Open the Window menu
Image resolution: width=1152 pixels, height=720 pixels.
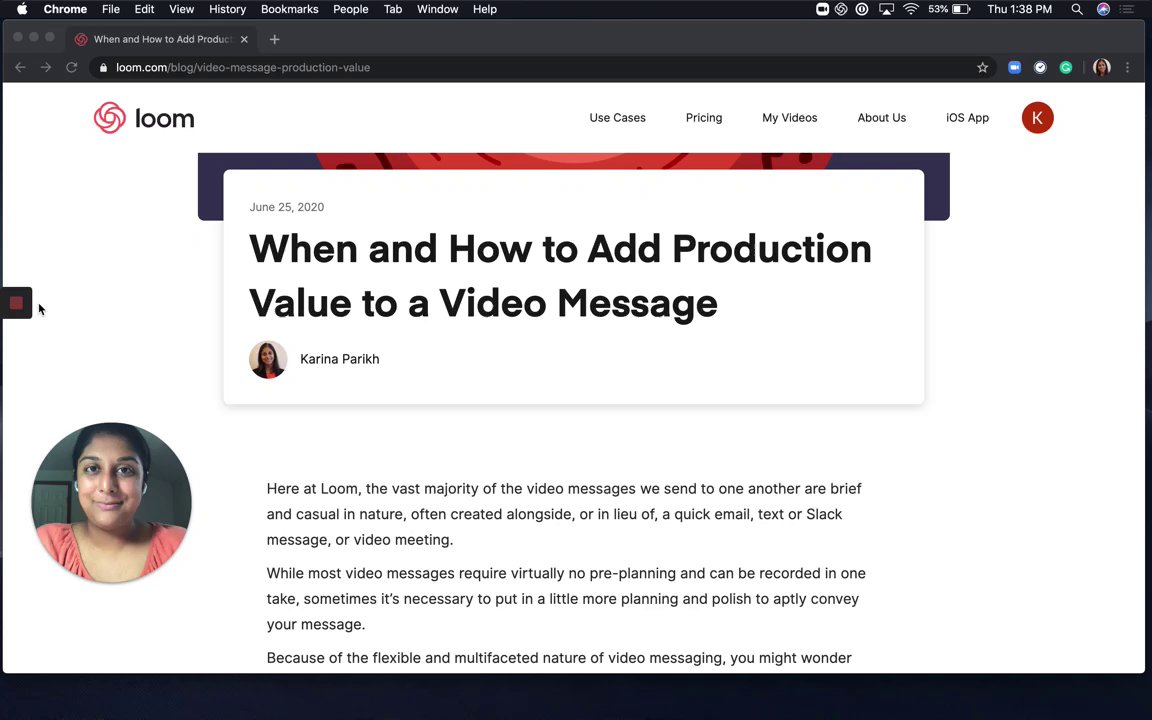pos(438,9)
